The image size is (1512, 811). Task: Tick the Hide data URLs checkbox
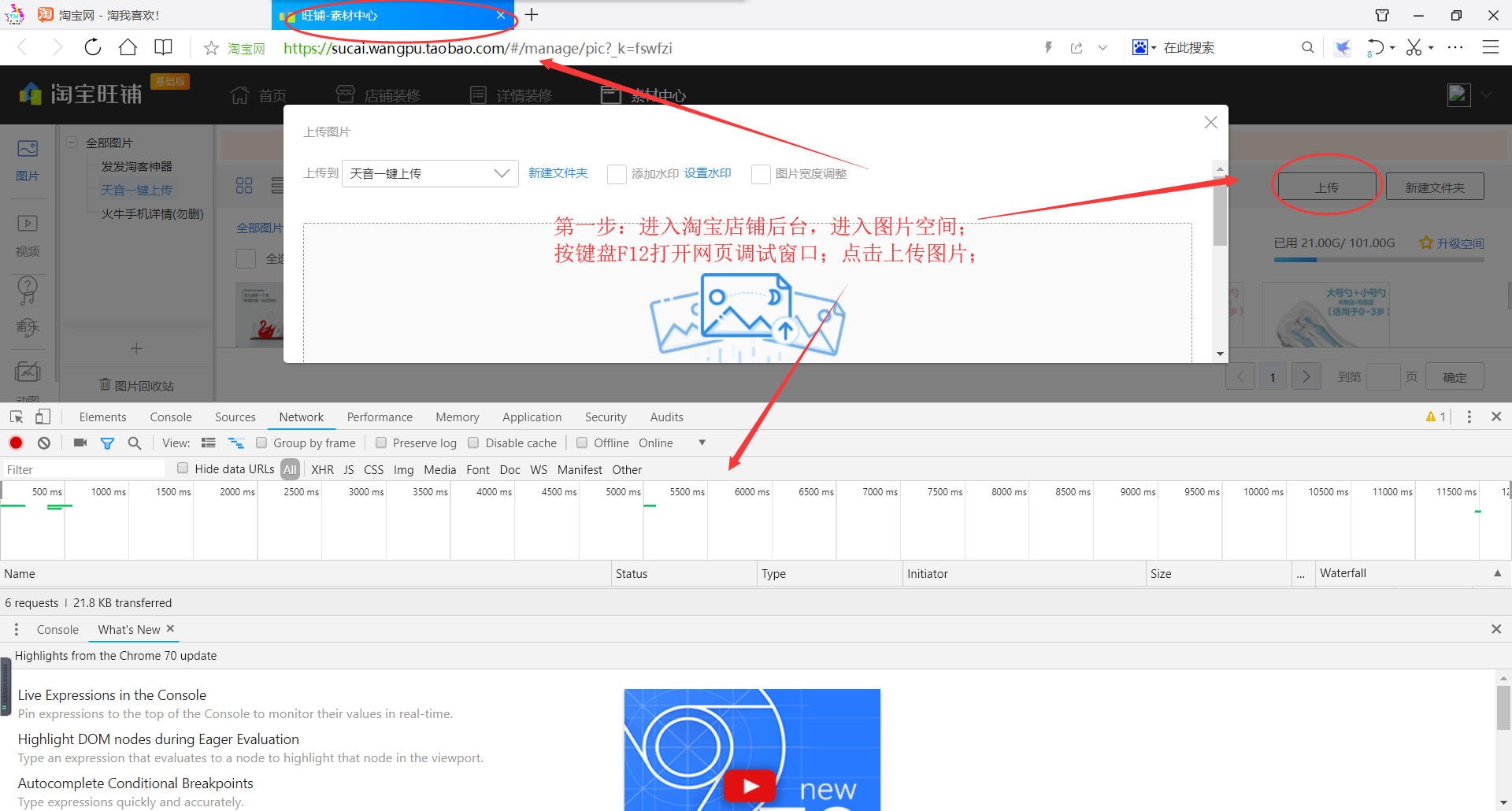(x=183, y=468)
